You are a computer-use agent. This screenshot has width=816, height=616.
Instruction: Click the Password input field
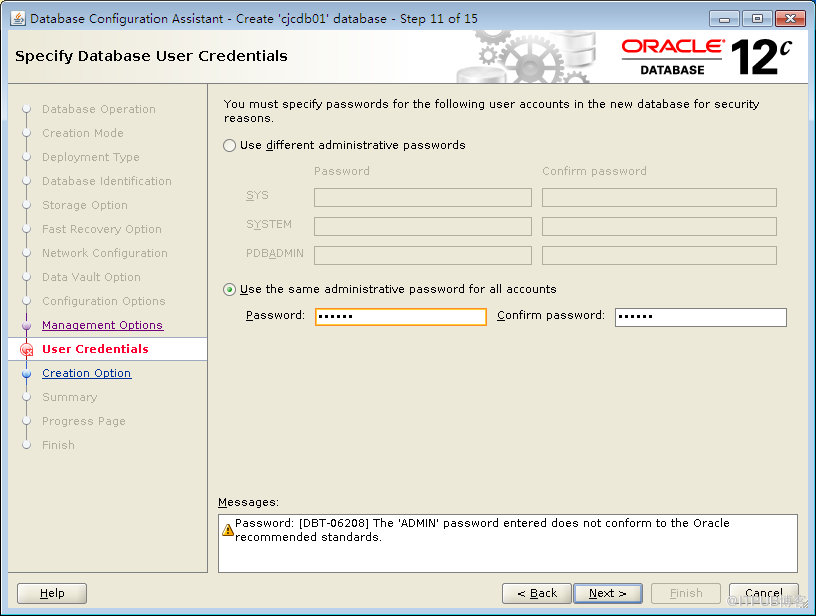(x=401, y=317)
